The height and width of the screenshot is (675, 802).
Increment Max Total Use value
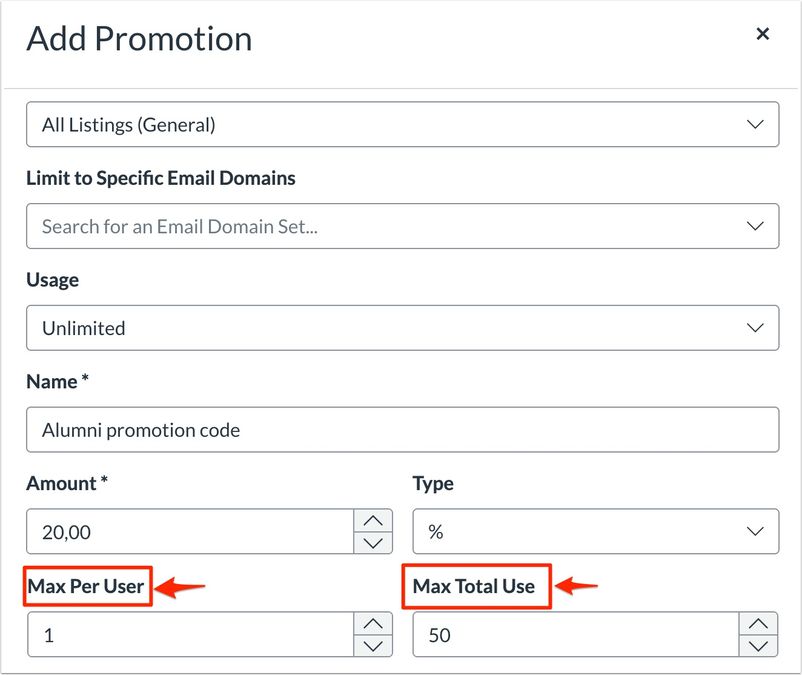tap(758, 623)
